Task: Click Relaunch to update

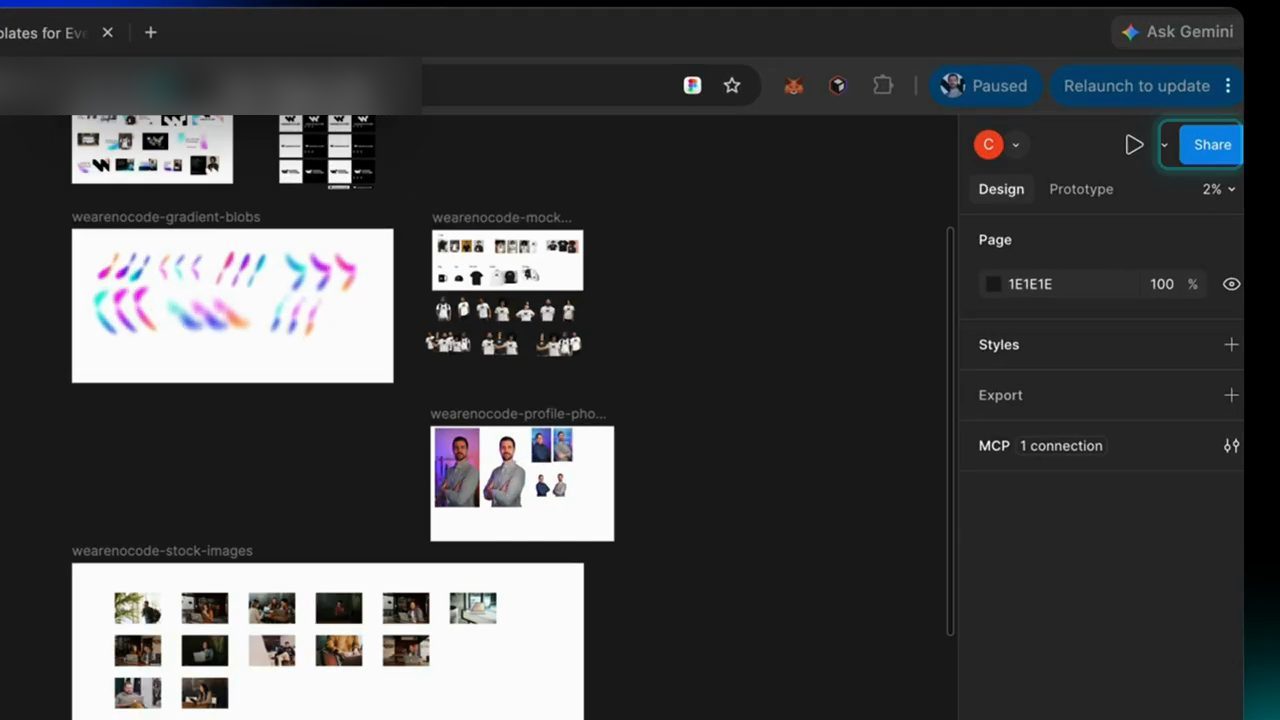Action: point(1137,86)
